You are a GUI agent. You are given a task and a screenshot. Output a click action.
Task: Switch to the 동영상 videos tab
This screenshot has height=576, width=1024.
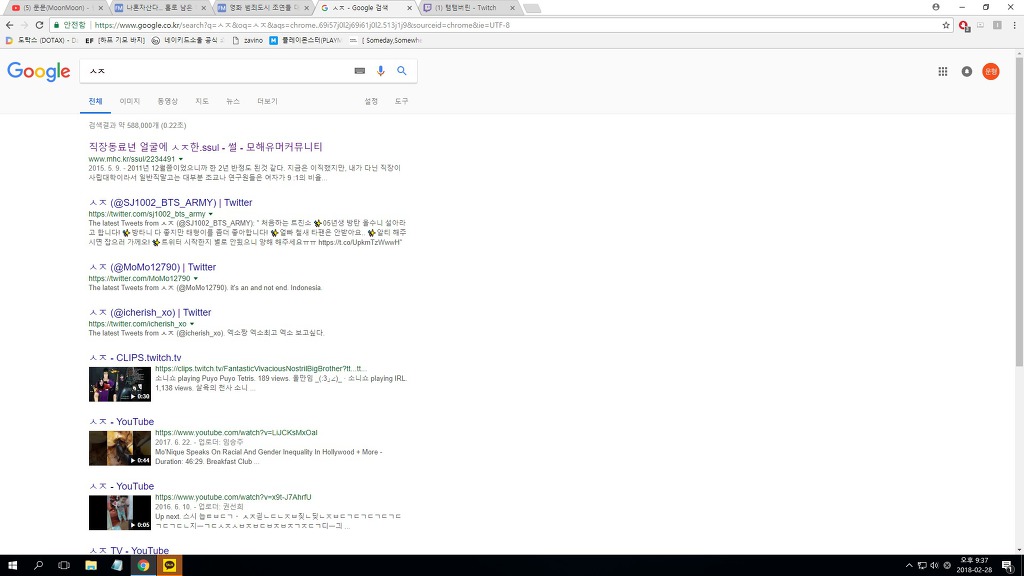pos(167,101)
